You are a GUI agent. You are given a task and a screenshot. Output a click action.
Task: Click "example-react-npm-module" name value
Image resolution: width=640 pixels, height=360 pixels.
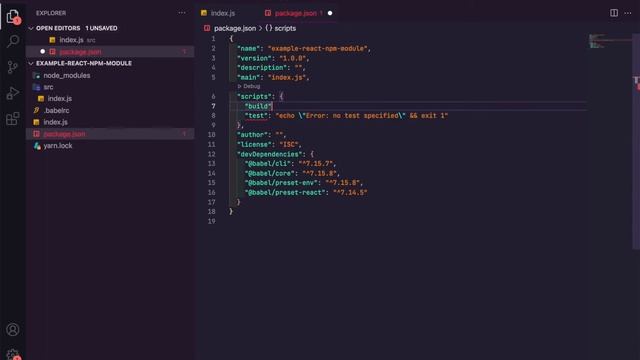318,49
